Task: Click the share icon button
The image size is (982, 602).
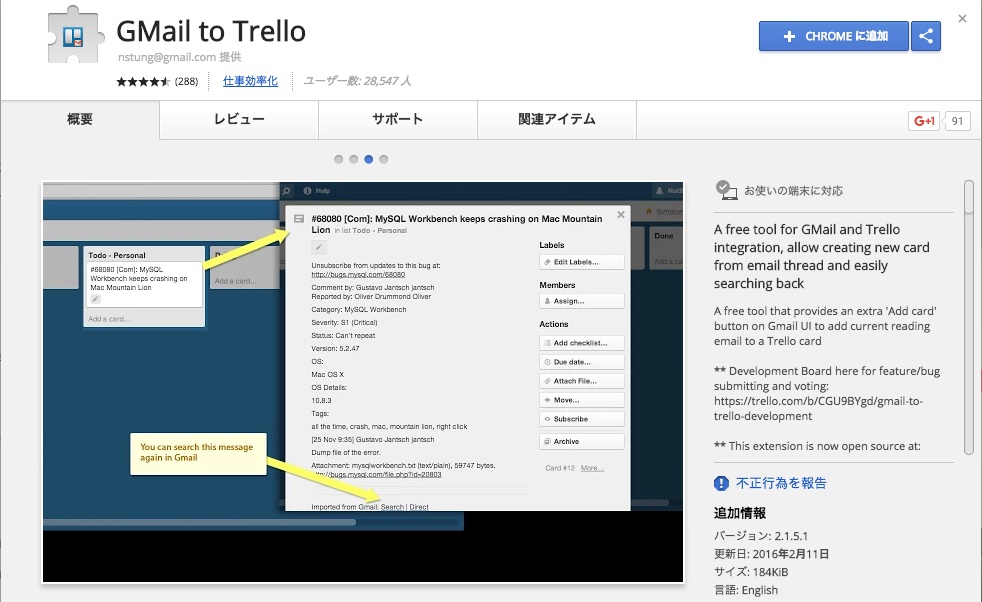Action: [926, 36]
